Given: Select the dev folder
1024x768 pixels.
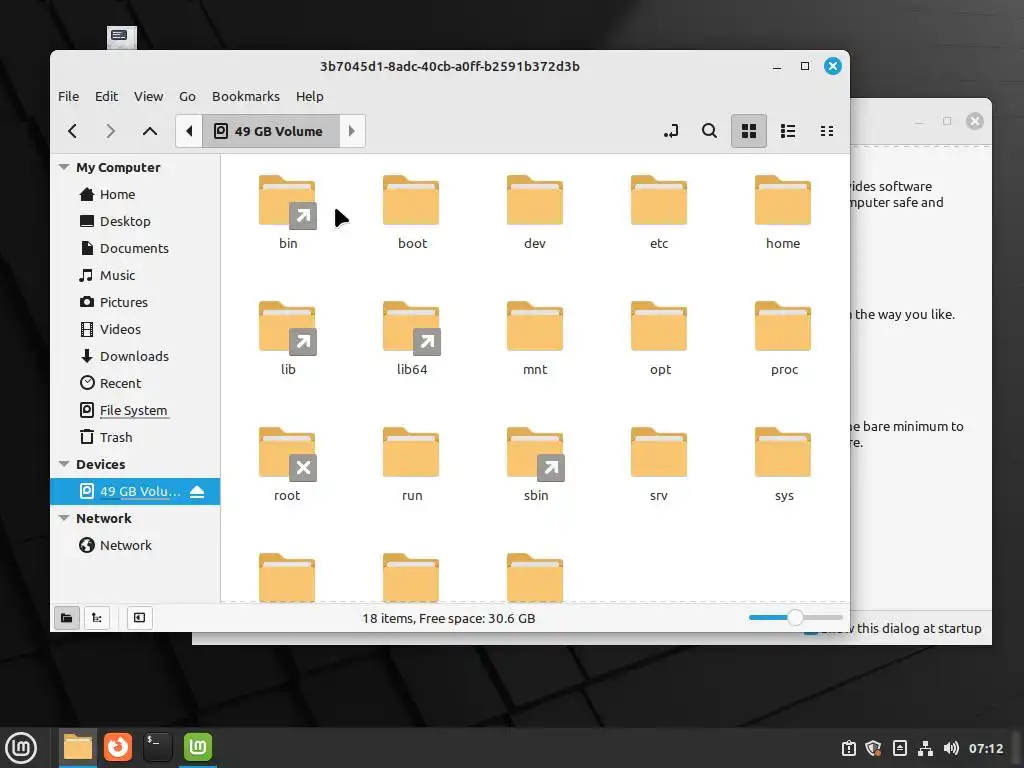Looking at the screenshot, I should 535,212.
